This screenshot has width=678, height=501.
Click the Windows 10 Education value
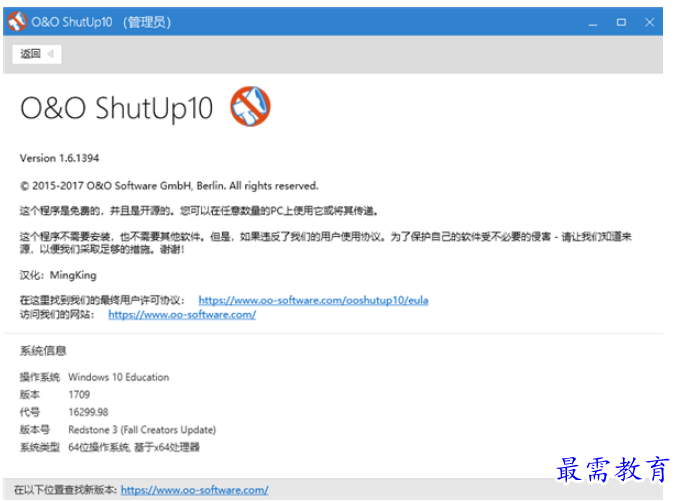118,377
